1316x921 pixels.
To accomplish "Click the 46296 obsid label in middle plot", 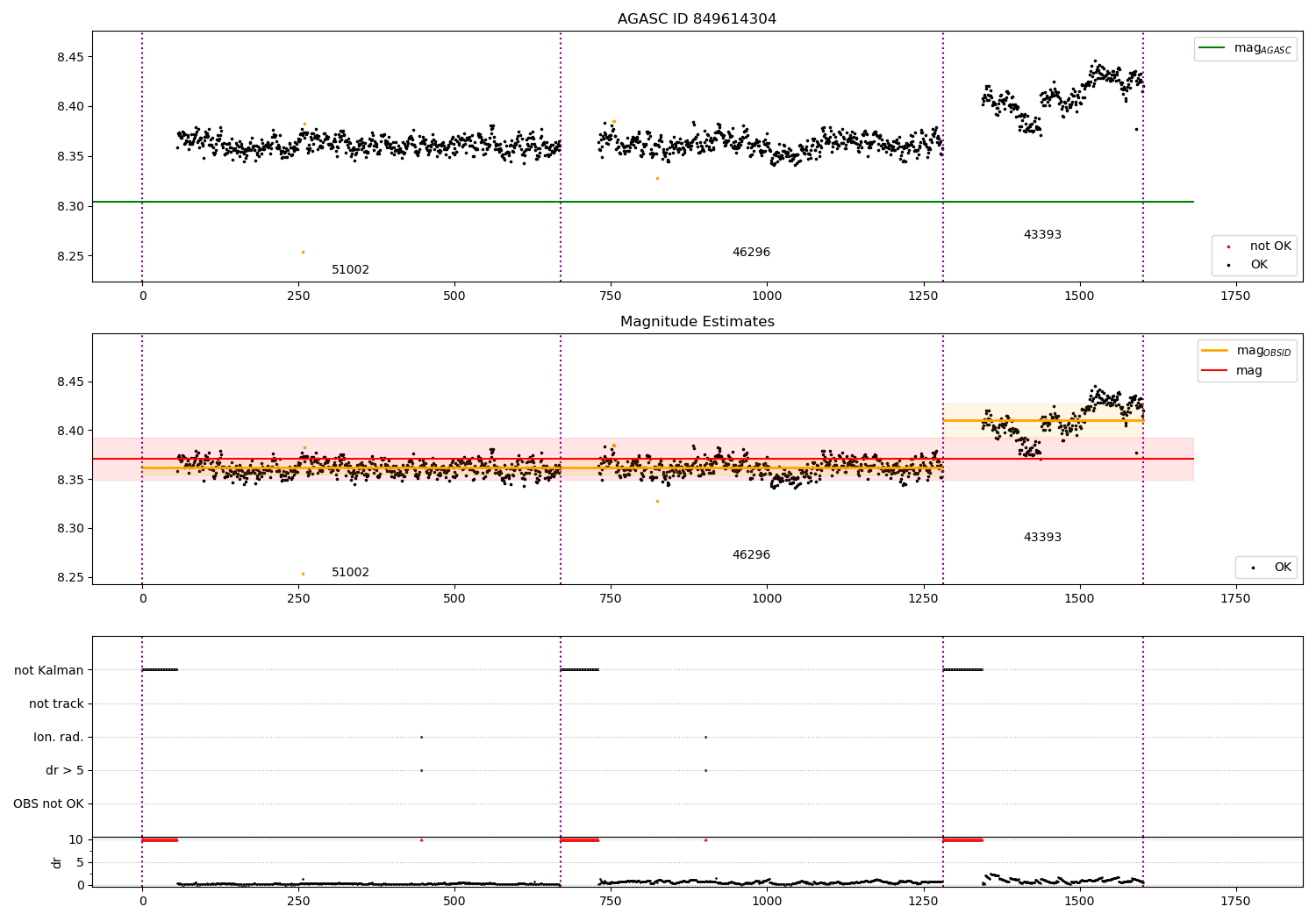I will tap(751, 555).
